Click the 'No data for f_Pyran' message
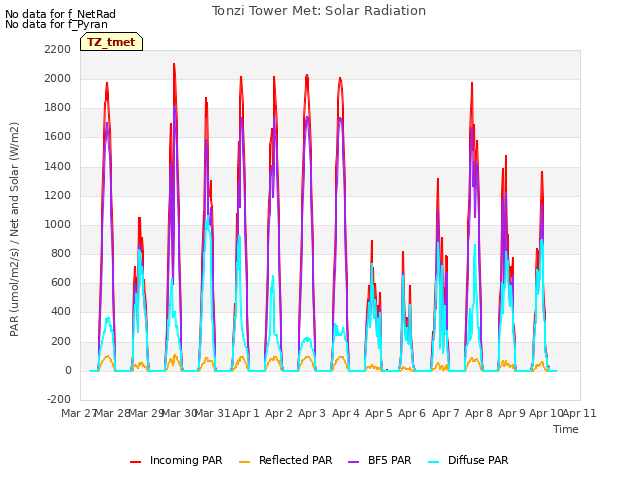640x480 pixels. 56,24
